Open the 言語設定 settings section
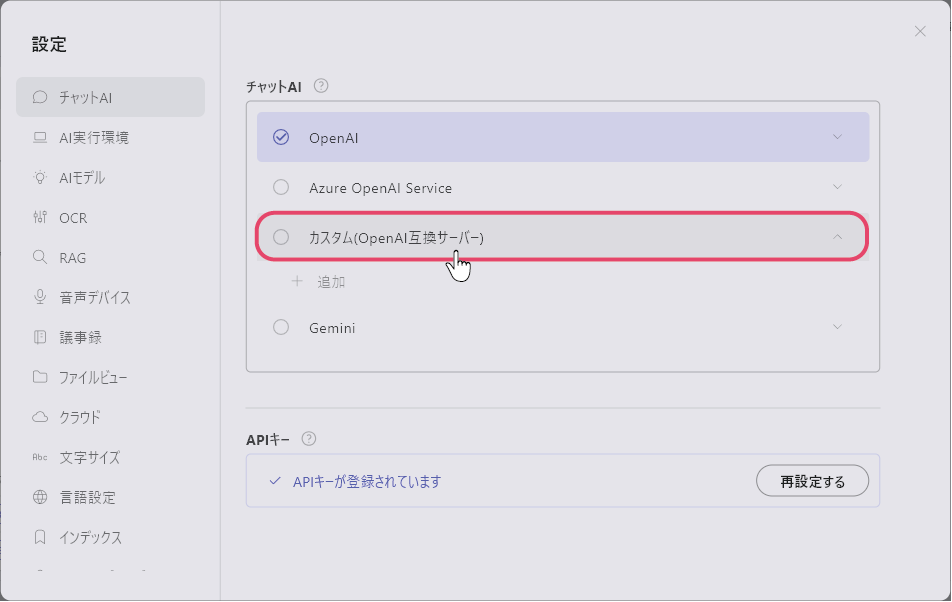Image resolution: width=952 pixels, height=602 pixels. pyautogui.click(x=87, y=497)
